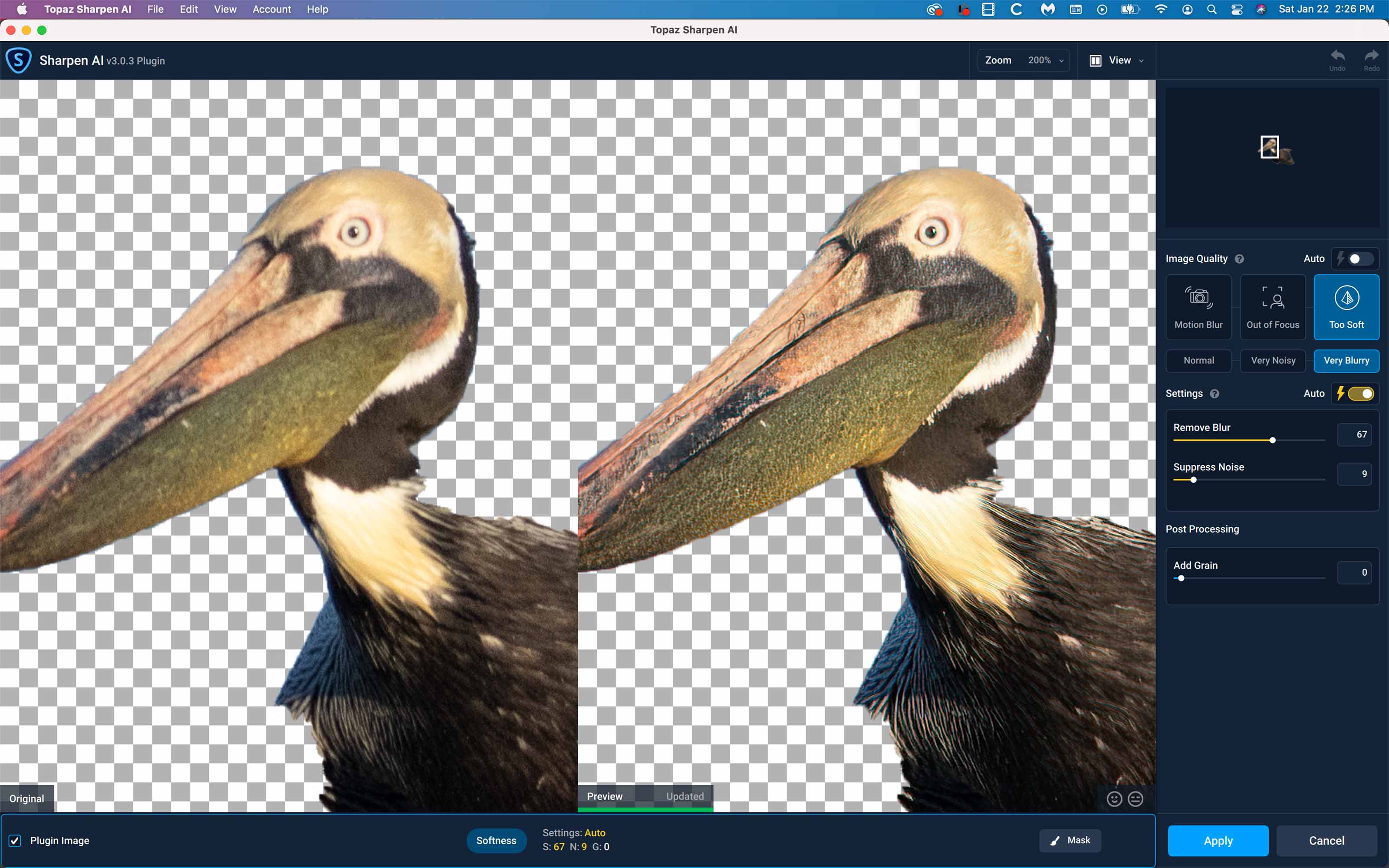
Task: Open the Edit menu
Action: click(x=189, y=9)
